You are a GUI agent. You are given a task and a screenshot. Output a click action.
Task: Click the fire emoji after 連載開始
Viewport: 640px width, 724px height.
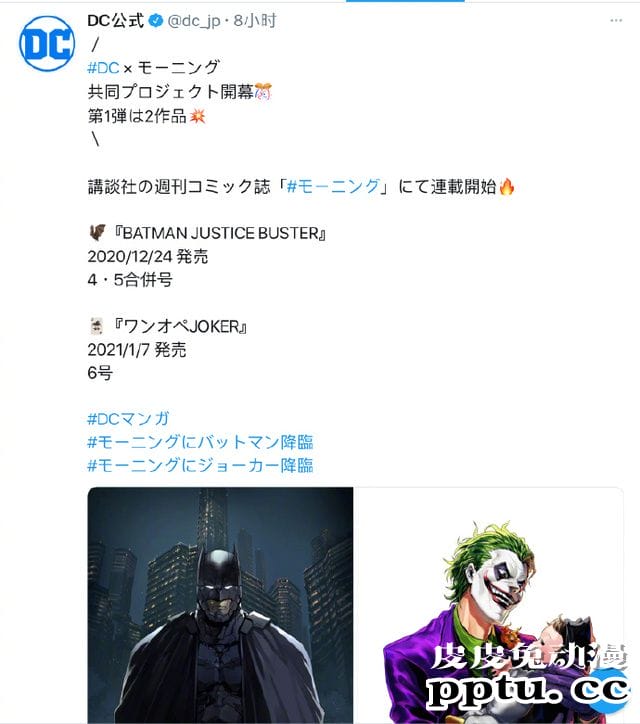507,187
